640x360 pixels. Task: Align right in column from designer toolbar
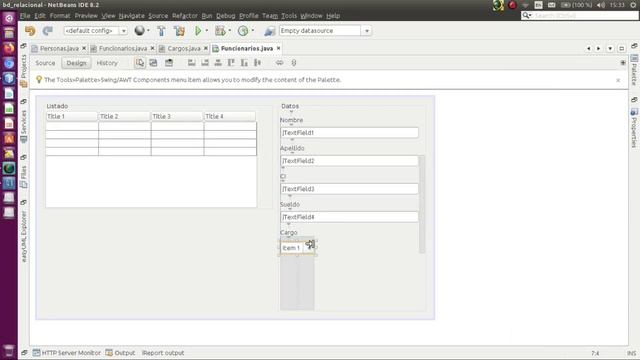(x=205, y=63)
